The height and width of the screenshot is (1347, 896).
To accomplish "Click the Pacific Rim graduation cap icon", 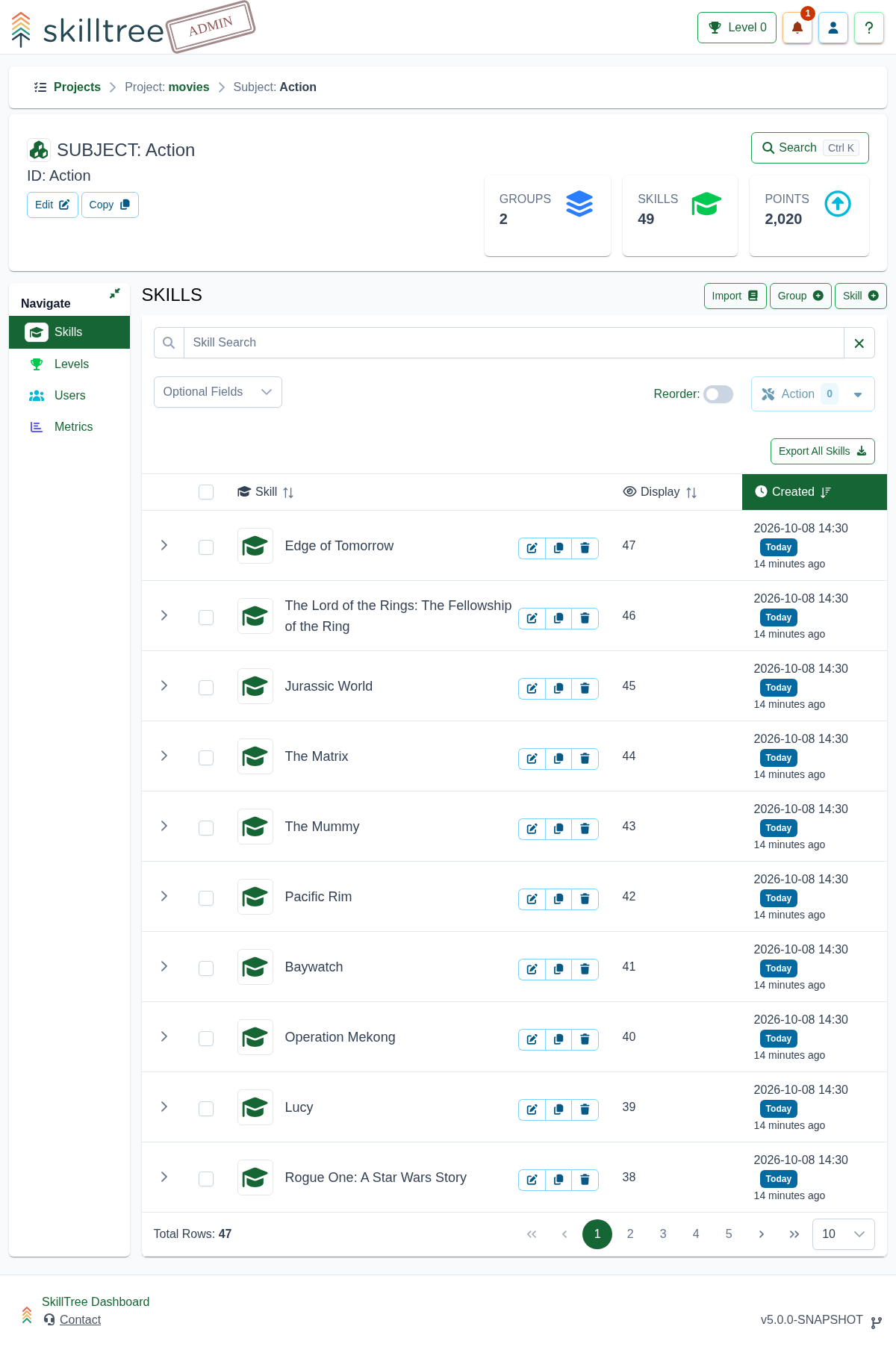I will [255, 897].
